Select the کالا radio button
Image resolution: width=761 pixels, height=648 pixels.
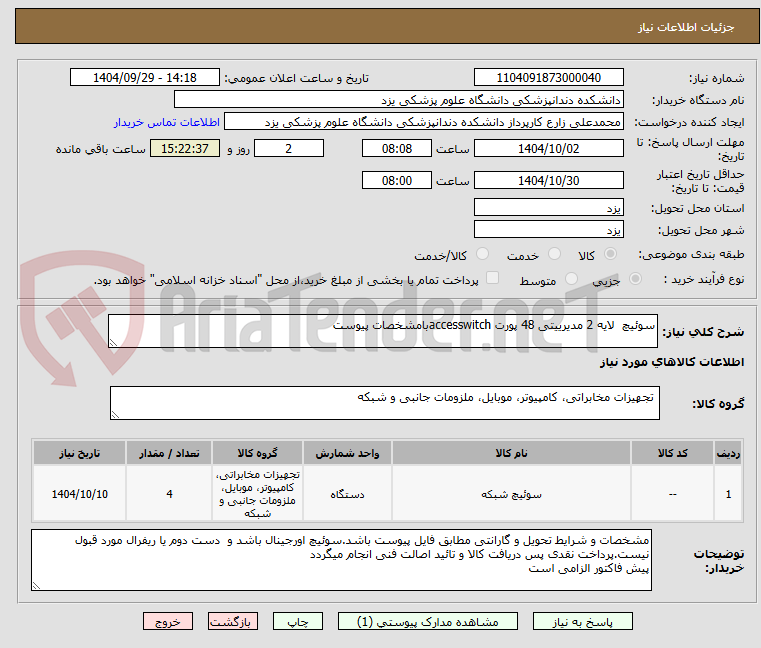(x=610, y=254)
